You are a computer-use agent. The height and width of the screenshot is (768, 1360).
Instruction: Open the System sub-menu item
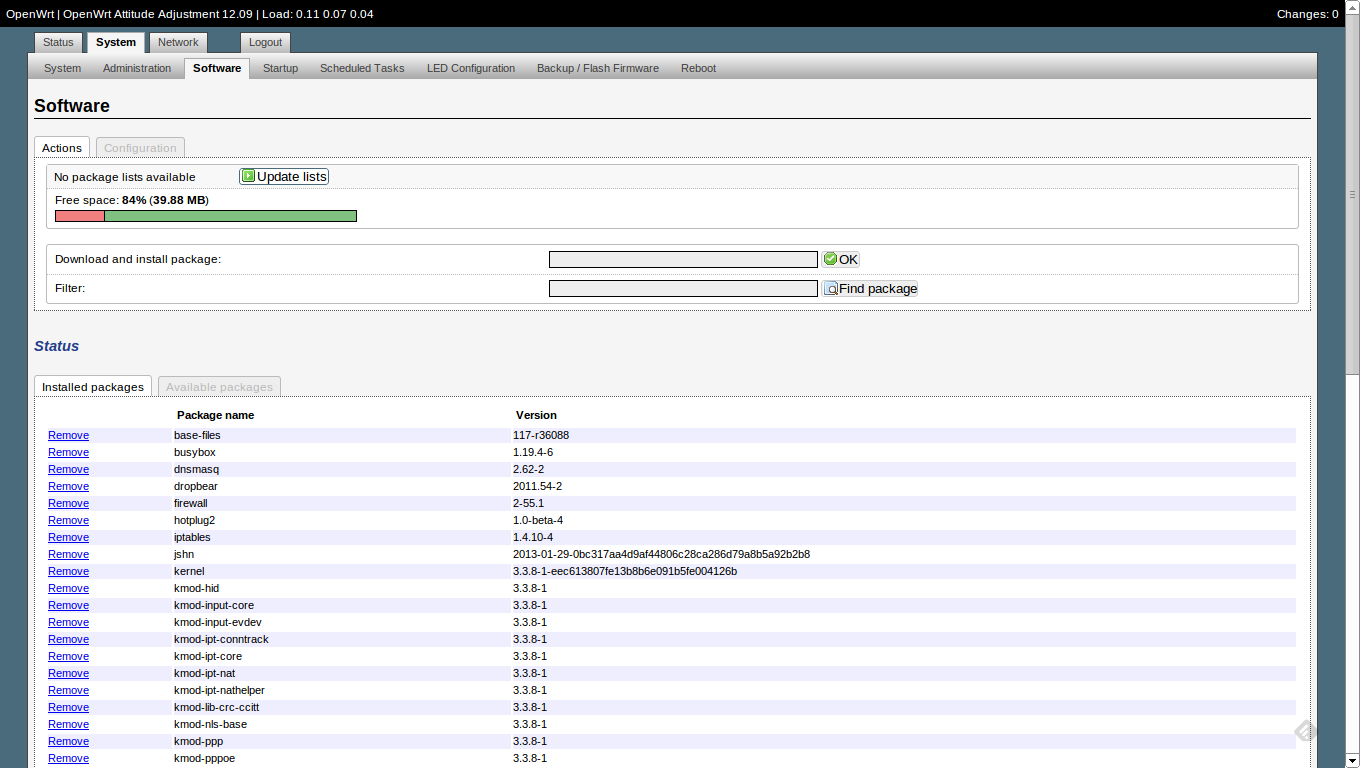tap(62, 68)
